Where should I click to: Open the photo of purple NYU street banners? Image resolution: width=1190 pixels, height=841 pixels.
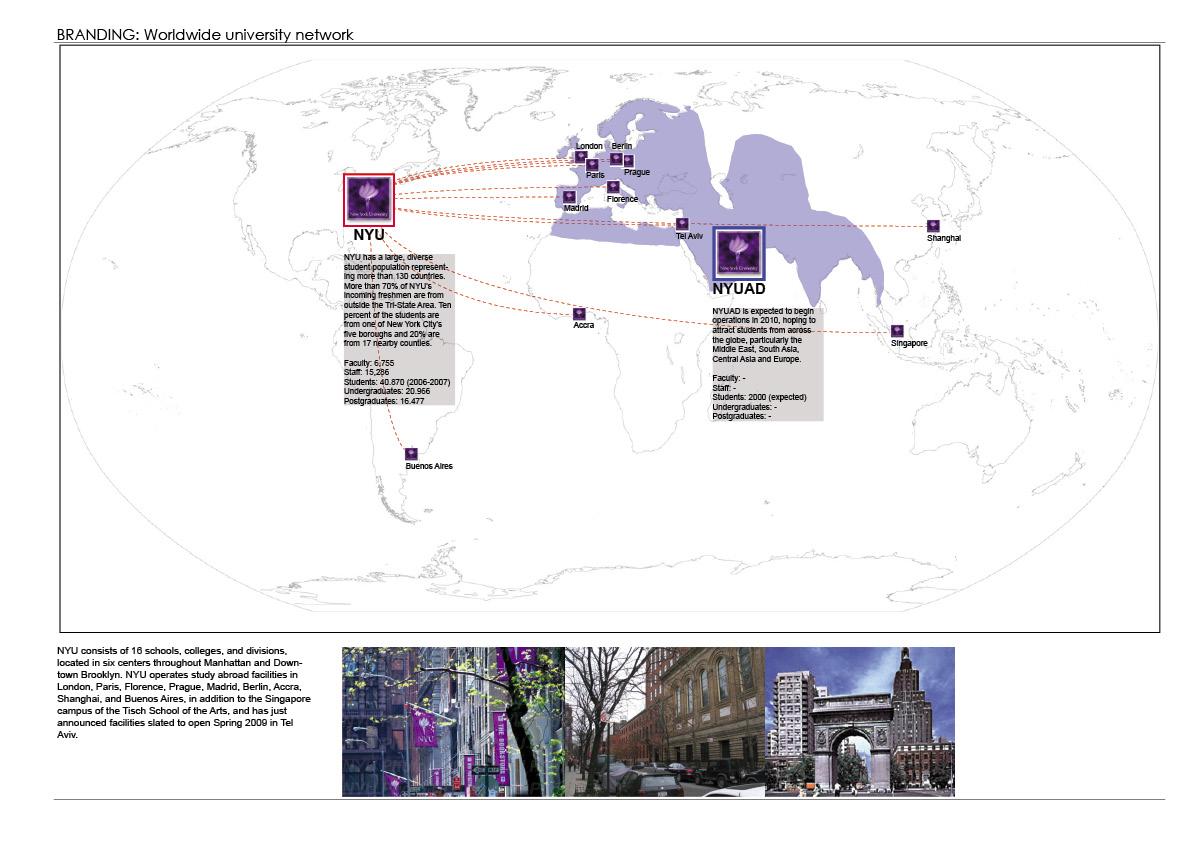(x=453, y=722)
